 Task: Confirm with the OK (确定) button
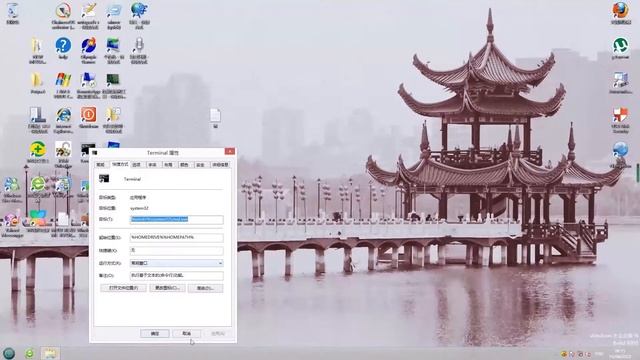(x=155, y=333)
